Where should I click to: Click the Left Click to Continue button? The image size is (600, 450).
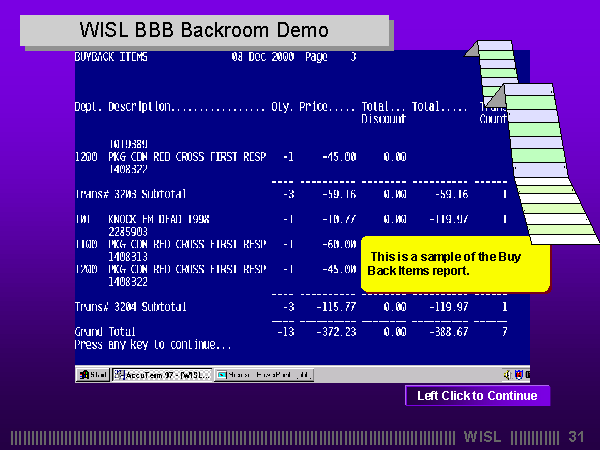pyautogui.click(x=477, y=396)
